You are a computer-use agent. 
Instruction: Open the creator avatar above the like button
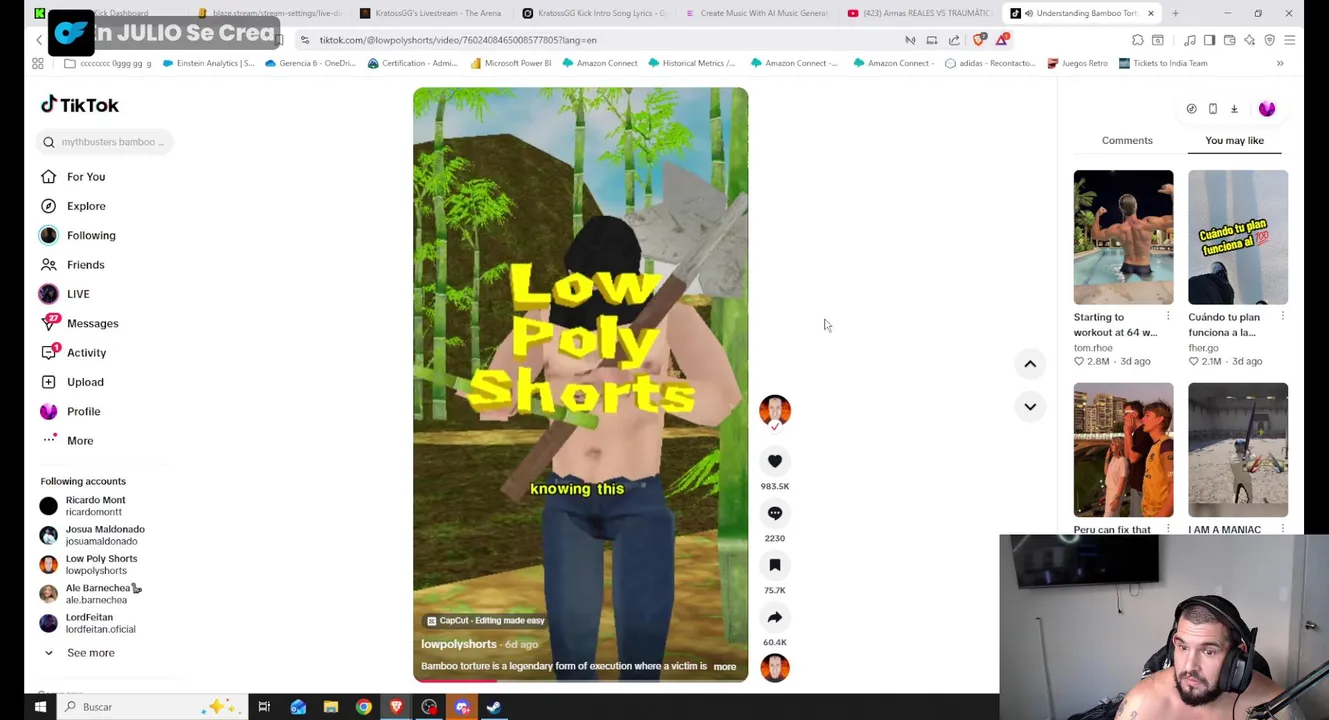click(775, 410)
